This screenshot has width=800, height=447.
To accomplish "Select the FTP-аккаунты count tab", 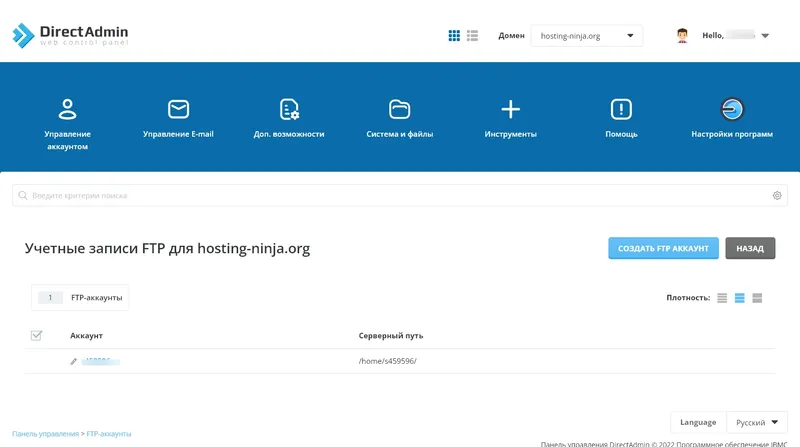I will 80,297.
